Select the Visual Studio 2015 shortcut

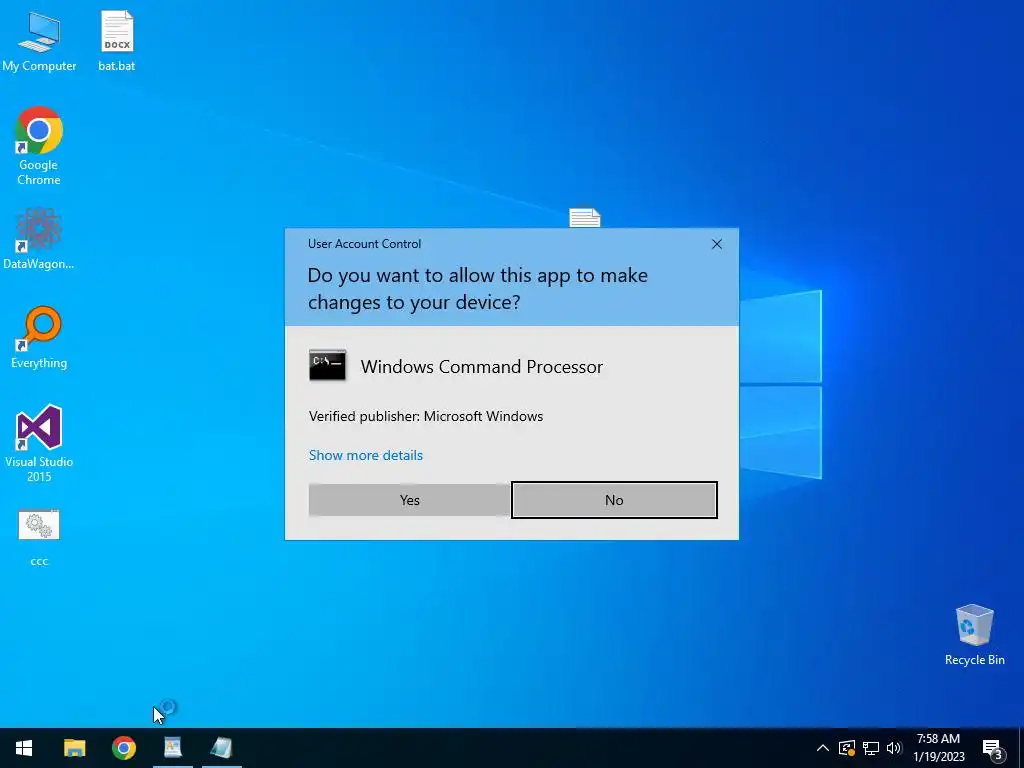coord(39,443)
